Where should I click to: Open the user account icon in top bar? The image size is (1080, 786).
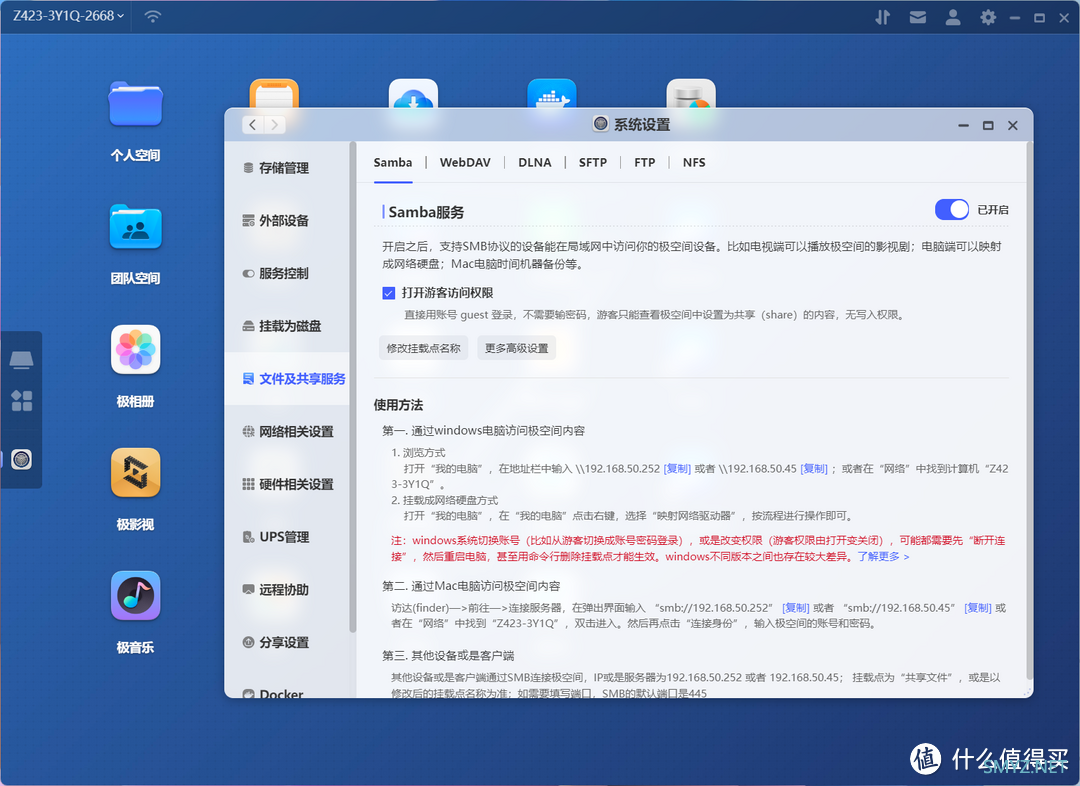(953, 17)
